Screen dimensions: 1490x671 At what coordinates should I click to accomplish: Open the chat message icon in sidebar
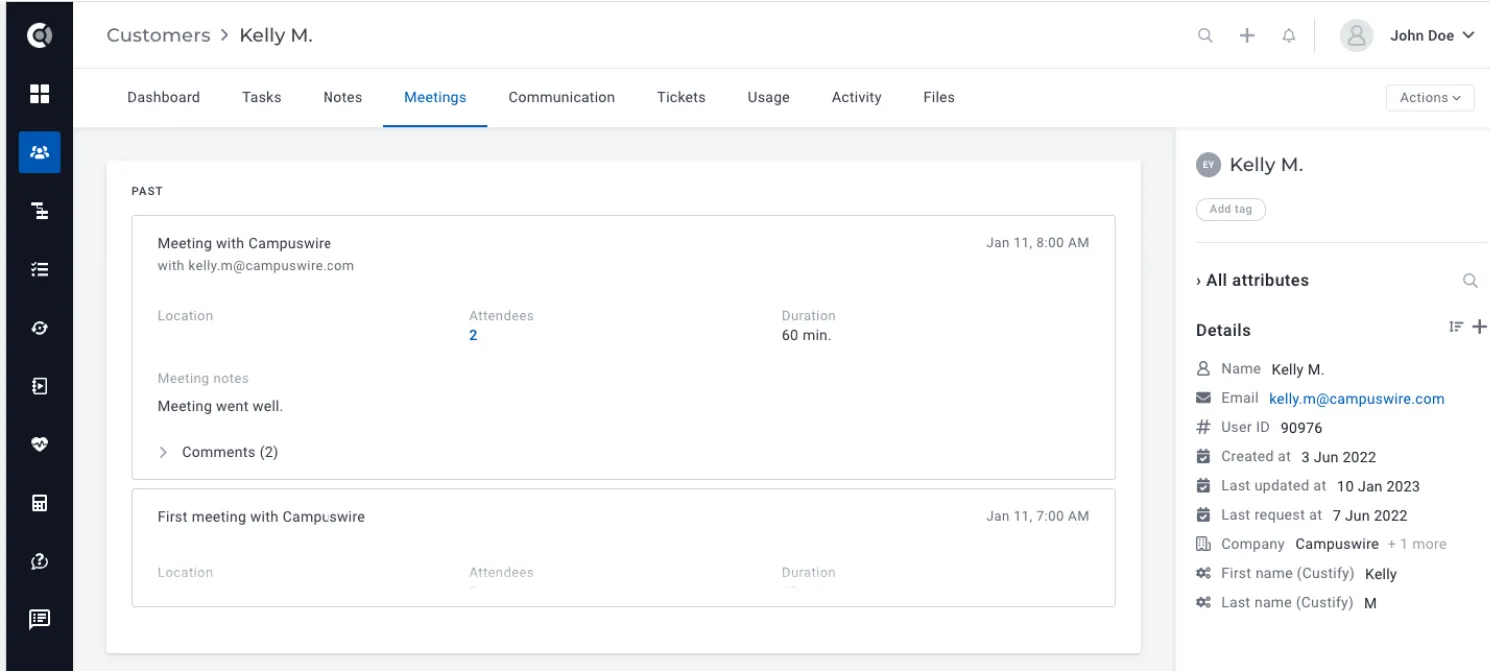(39, 619)
